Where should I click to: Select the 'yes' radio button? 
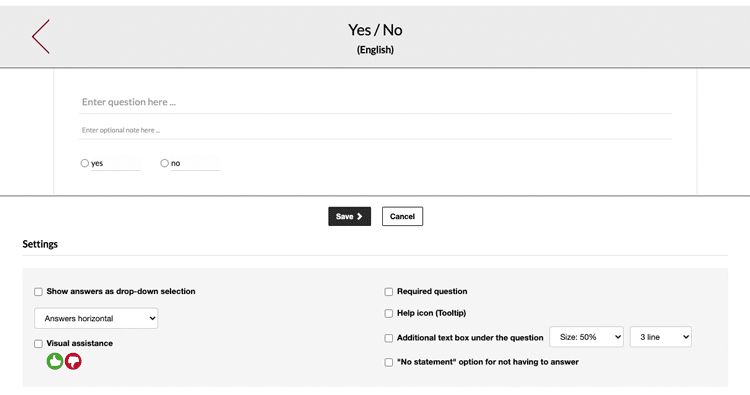(85, 163)
